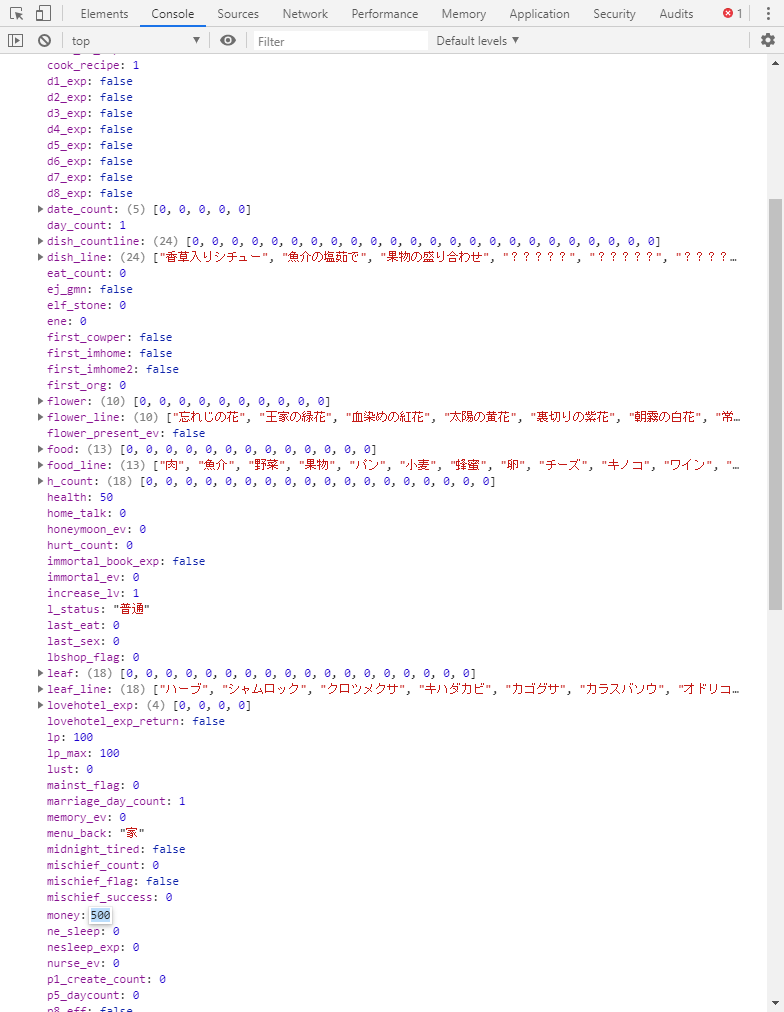
Task: Clear the console with the clear icon
Action: [44, 41]
